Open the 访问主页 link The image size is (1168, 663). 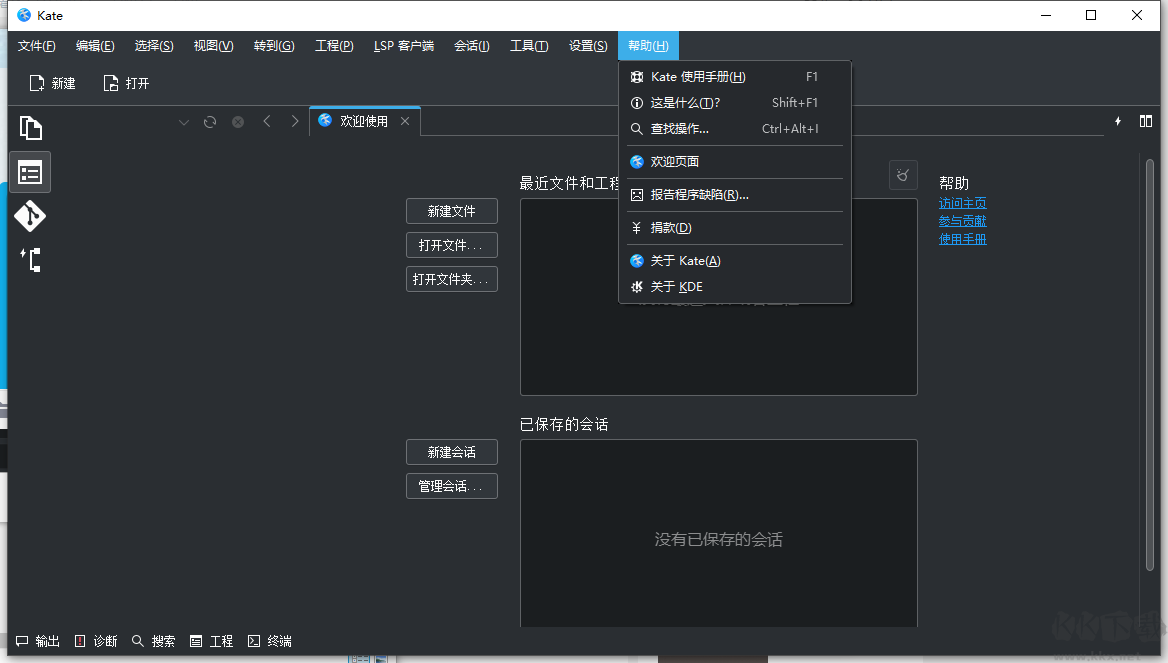(x=962, y=203)
